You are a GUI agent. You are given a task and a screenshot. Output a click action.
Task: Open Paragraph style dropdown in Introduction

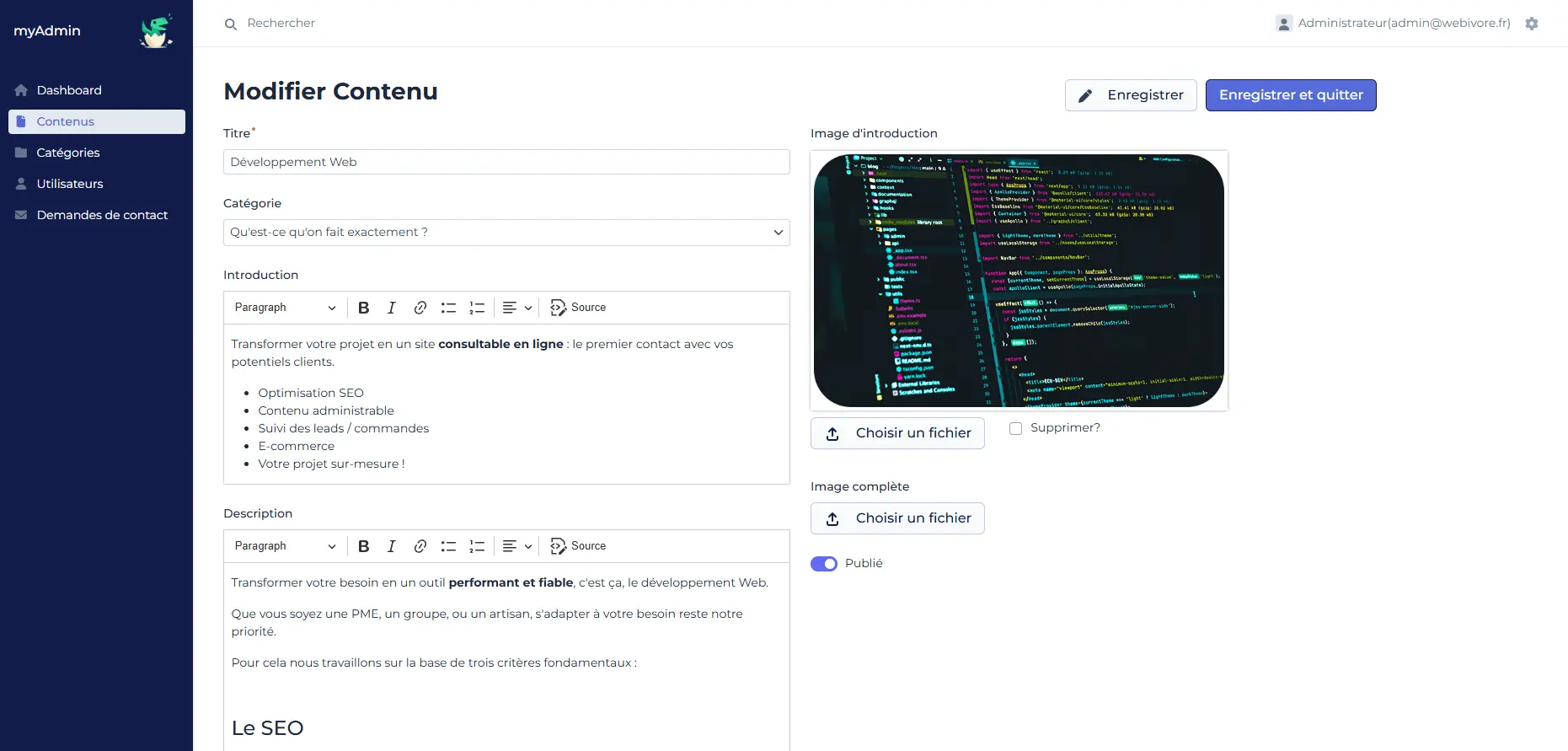coord(285,308)
